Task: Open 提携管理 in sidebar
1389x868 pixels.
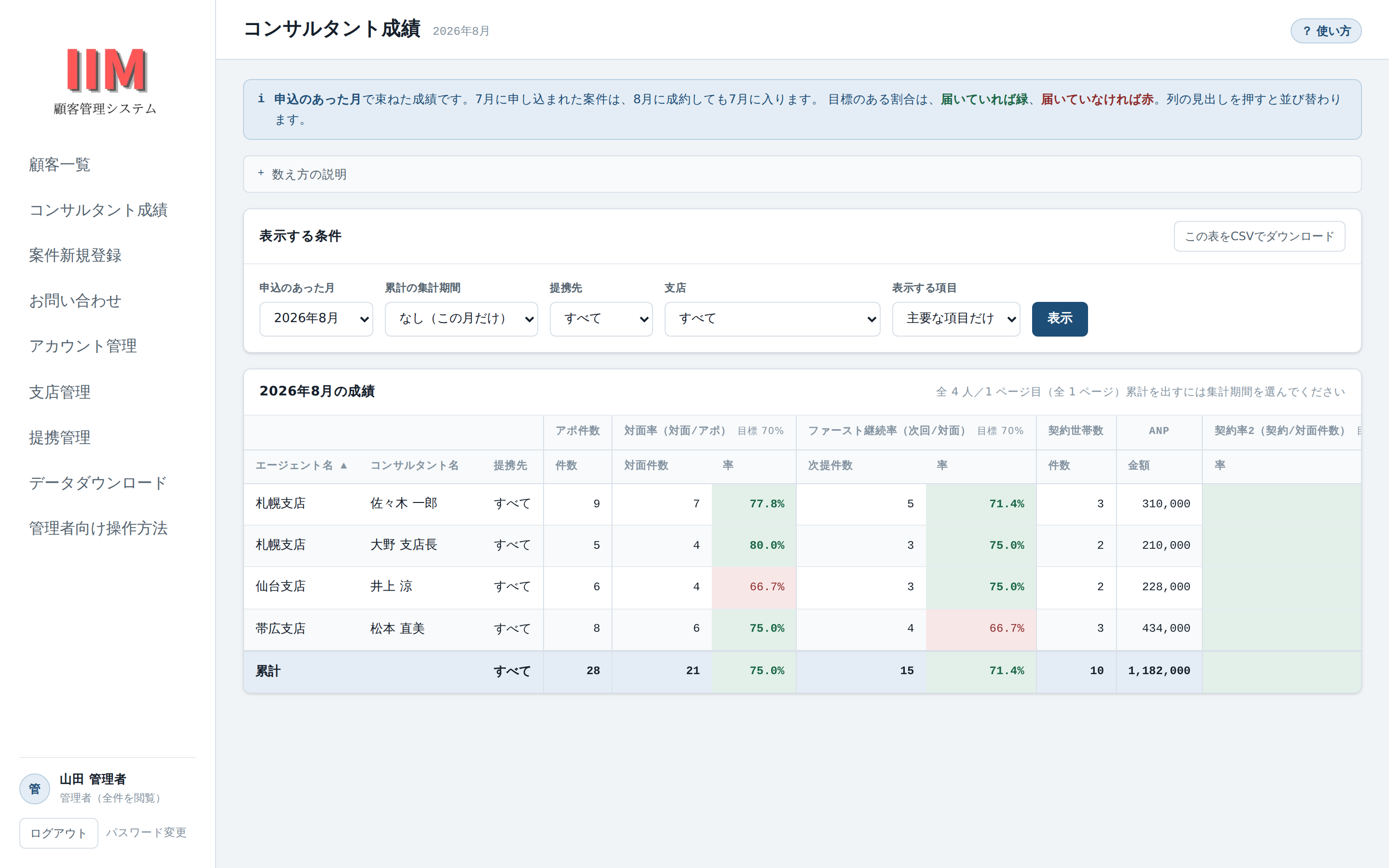Action: [x=60, y=437]
